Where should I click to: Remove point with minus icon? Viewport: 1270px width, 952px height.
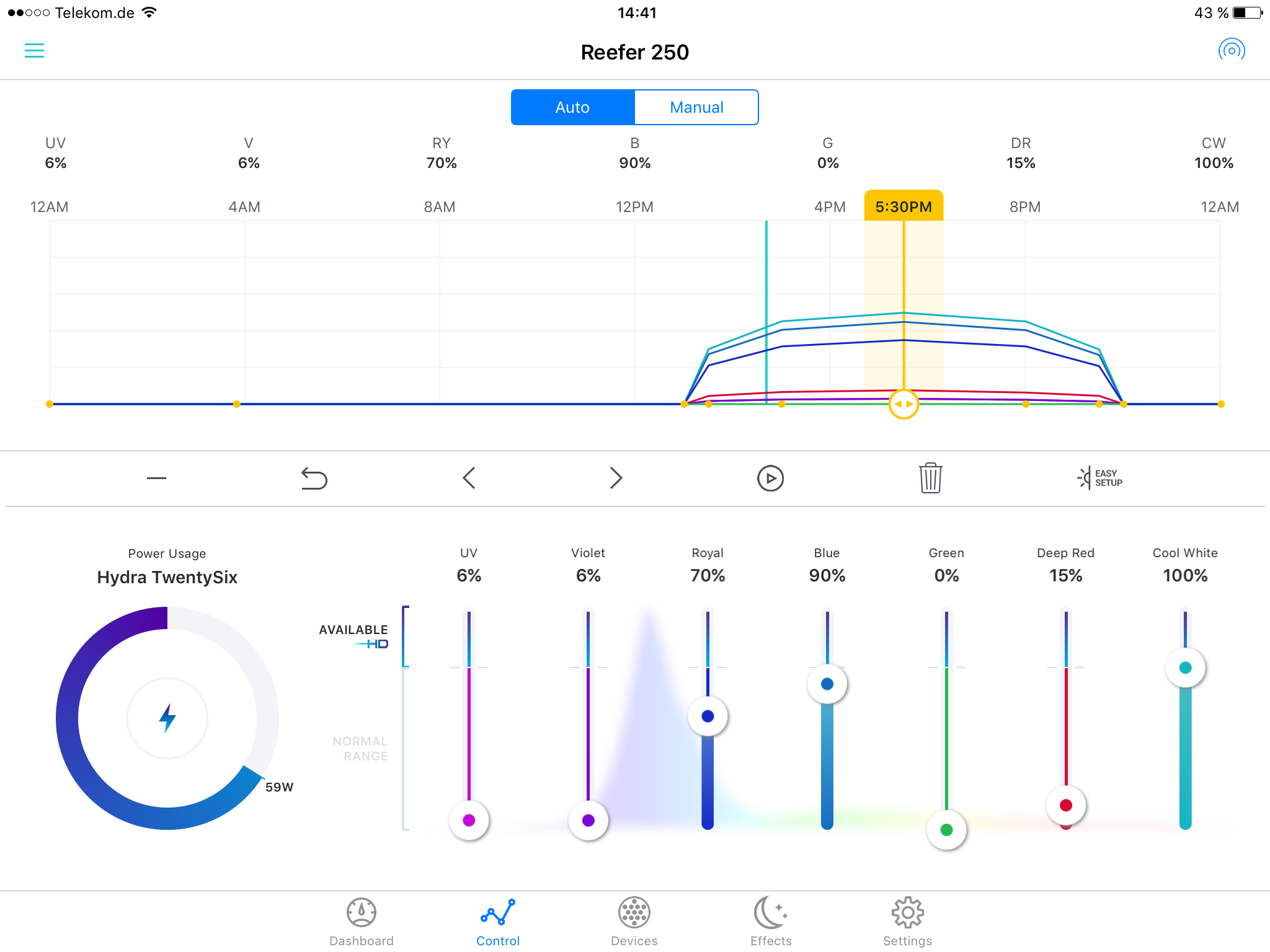(156, 478)
